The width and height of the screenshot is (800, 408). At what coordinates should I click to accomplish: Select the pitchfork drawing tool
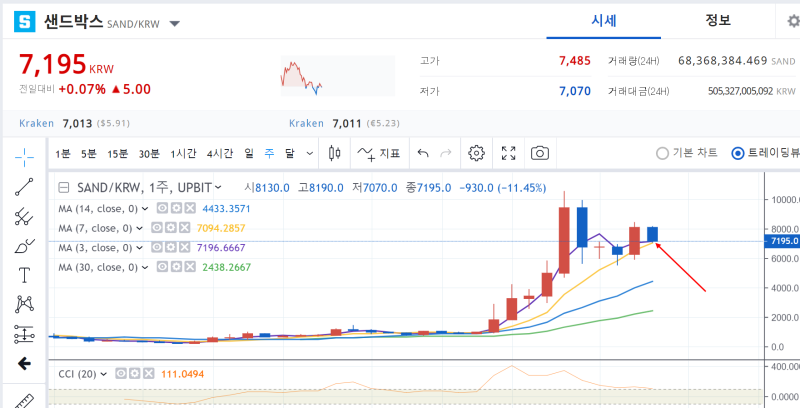[x=24, y=217]
